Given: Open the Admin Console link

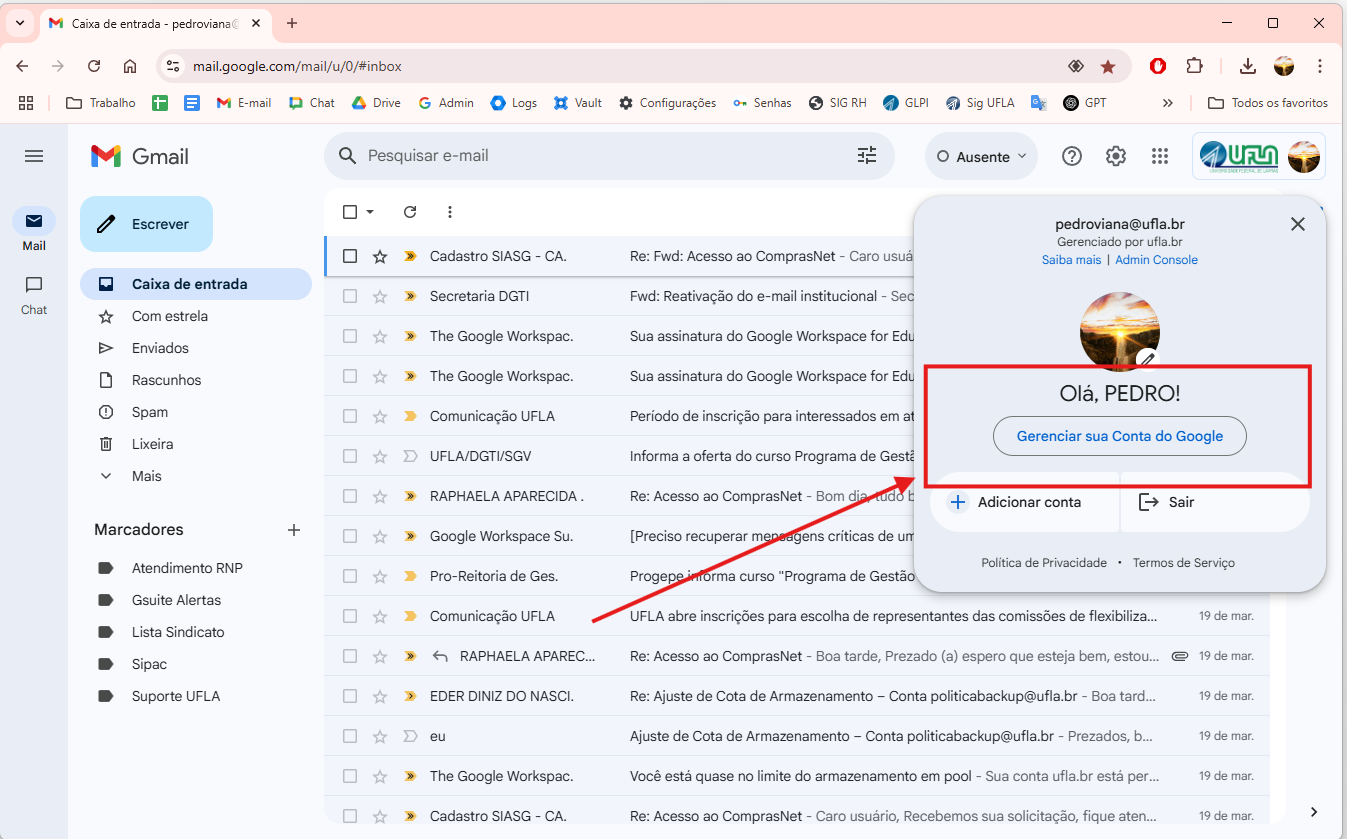Looking at the screenshot, I should 1156,260.
